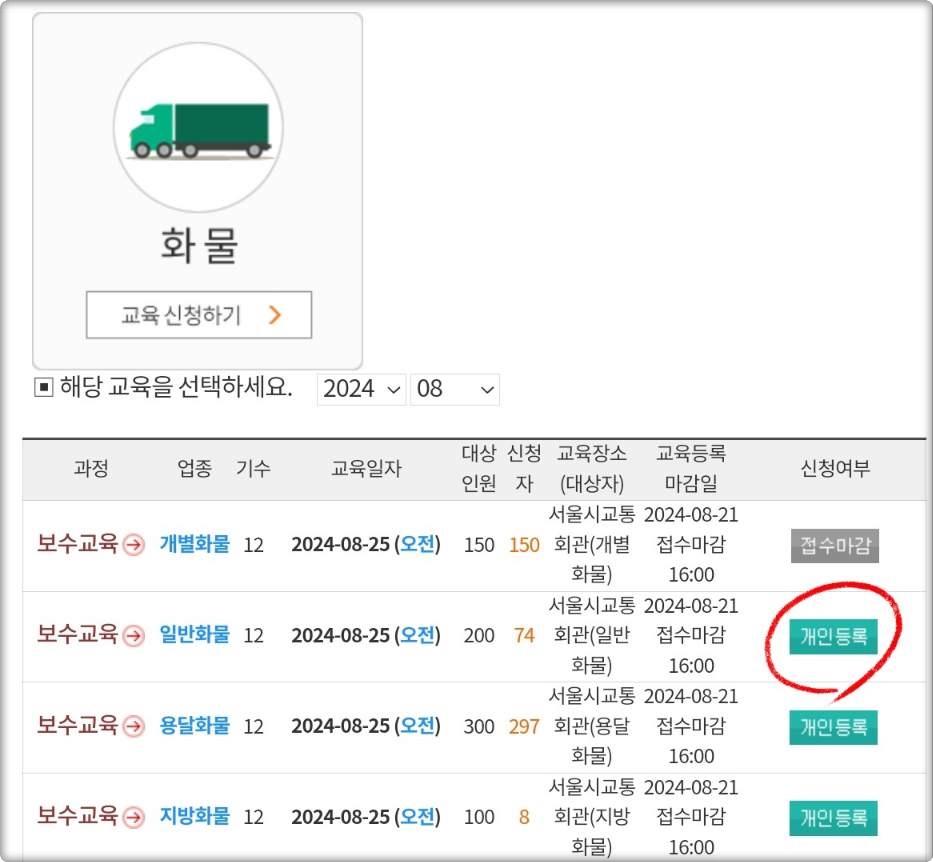The image size is (933, 862).
Task: Click the circled 개인등록 button for 일반화물
Action: click(x=835, y=636)
